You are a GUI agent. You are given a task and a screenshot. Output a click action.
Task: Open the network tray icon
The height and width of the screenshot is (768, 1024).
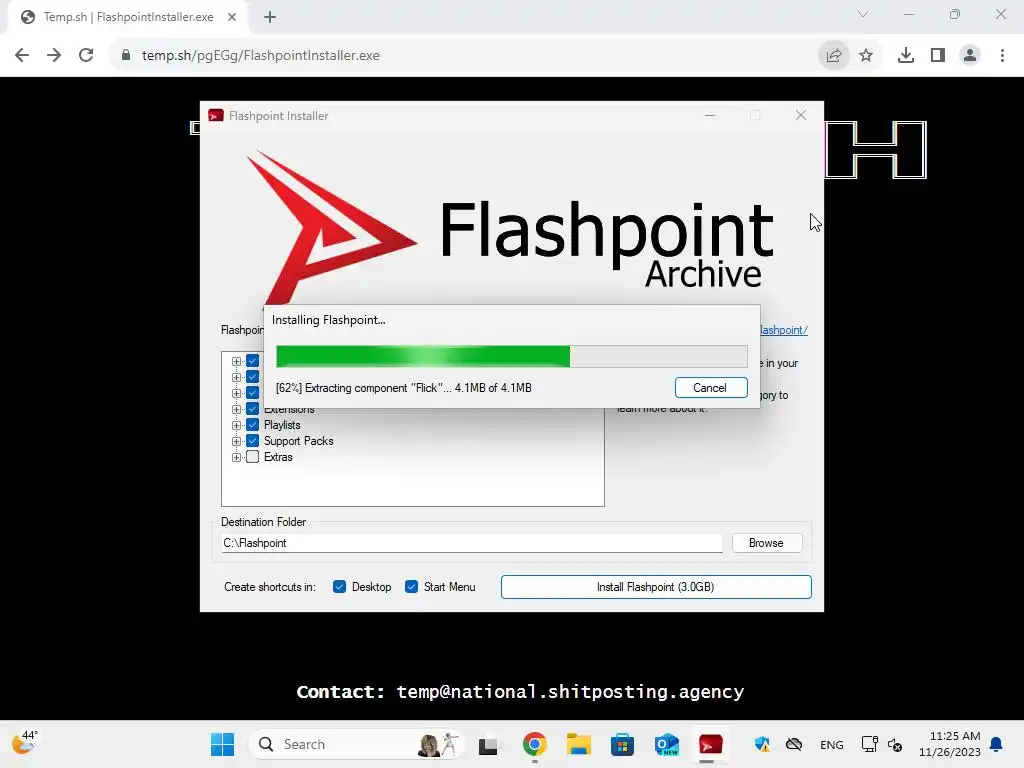869,744
